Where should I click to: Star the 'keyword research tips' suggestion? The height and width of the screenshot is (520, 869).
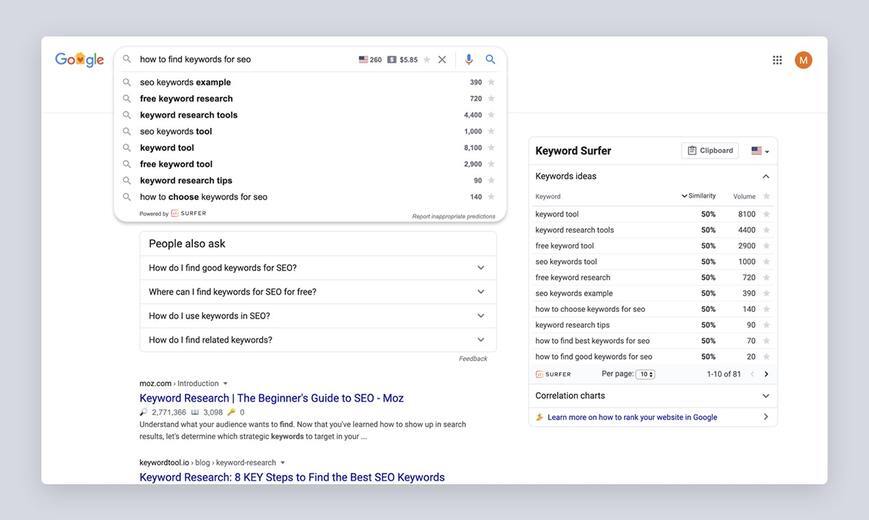coord(491,180)
